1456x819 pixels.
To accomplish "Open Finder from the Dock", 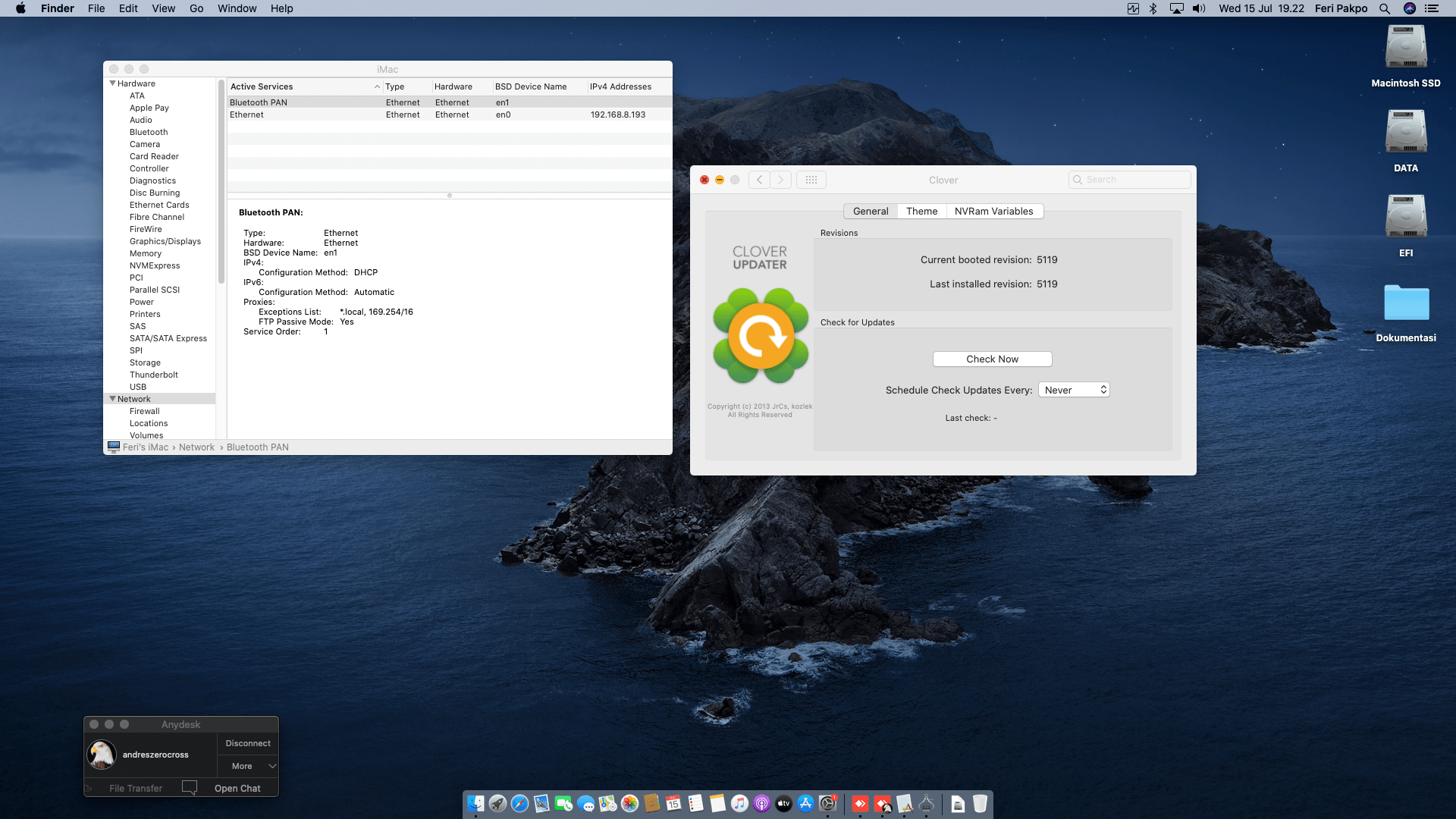I will 475,804.
